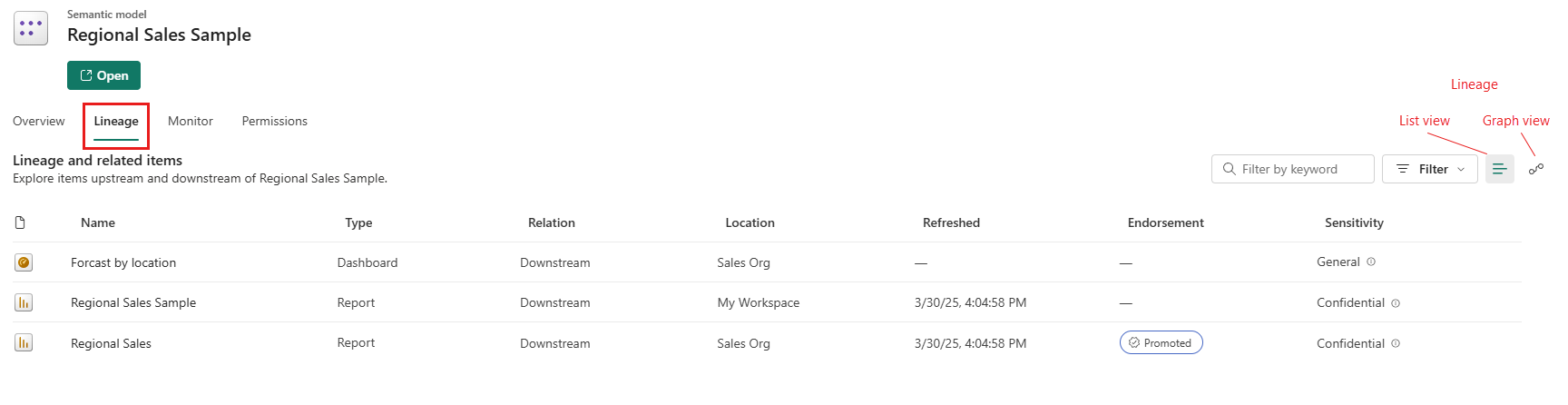Click Regional Sales report icon
This screenshot has height=405, width=1568.
pyautogui.click(x=24, y=342)
